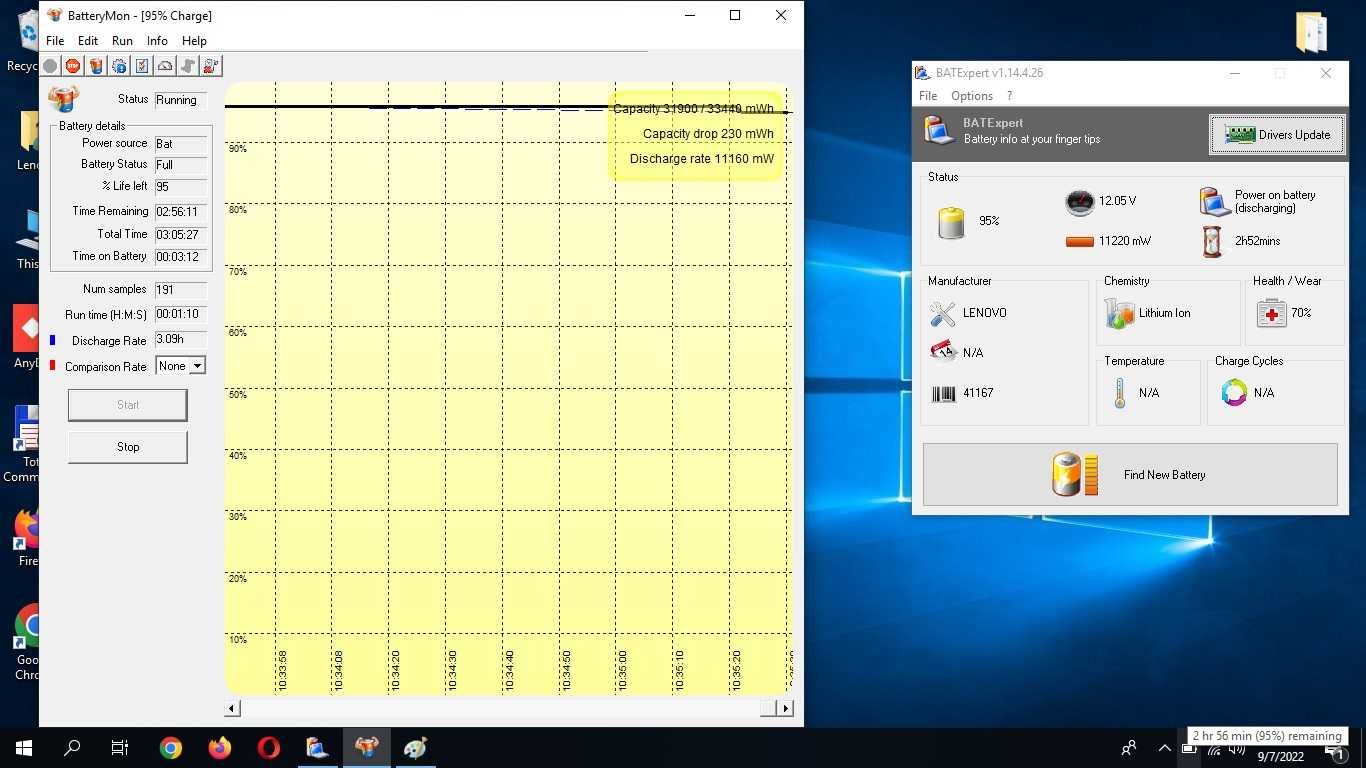Click the wrench manufacturer icon beside LENOVO
1366x768 pixels.
[x=942, y=313]
